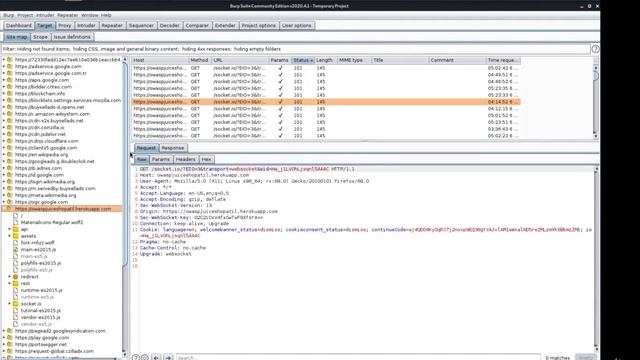Expand the cdnjs.cloudflare.com node
The image size is (640, 360).
(4, 141)
